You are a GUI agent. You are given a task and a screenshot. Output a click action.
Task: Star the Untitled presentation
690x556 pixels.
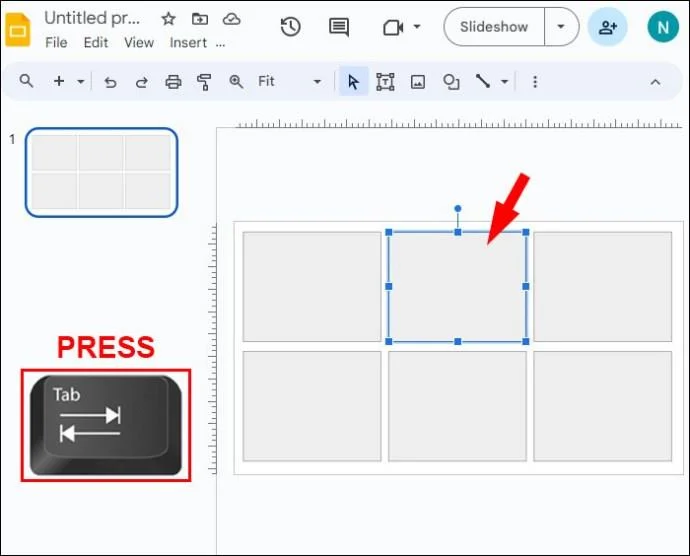168,18
